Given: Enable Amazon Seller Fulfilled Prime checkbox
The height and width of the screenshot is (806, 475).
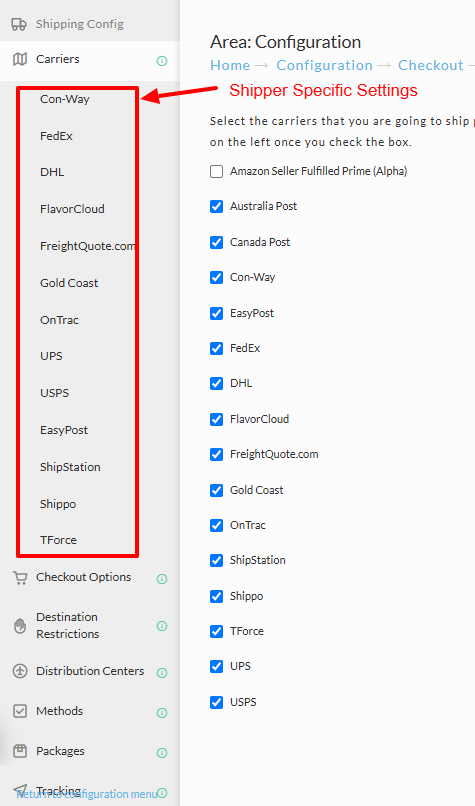Looking at the screenshot, I should tap(216, 171).
